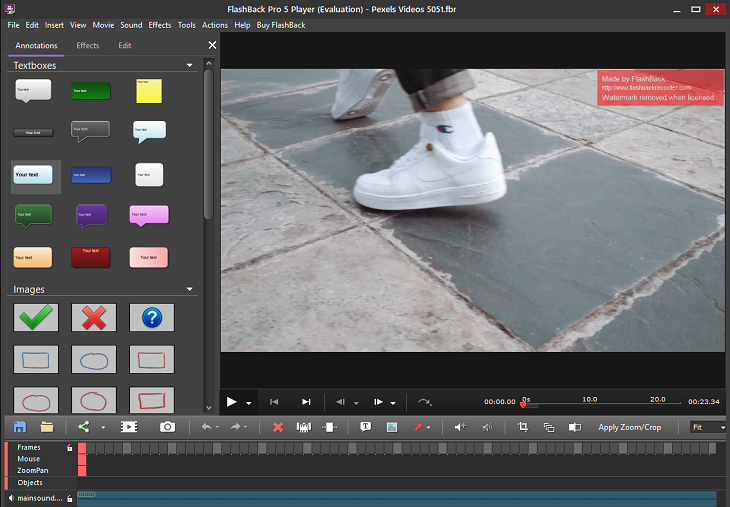Collapse the Textboxes section
The height and width of the screenshot is (507, 730).
click(x=189, y=65)
